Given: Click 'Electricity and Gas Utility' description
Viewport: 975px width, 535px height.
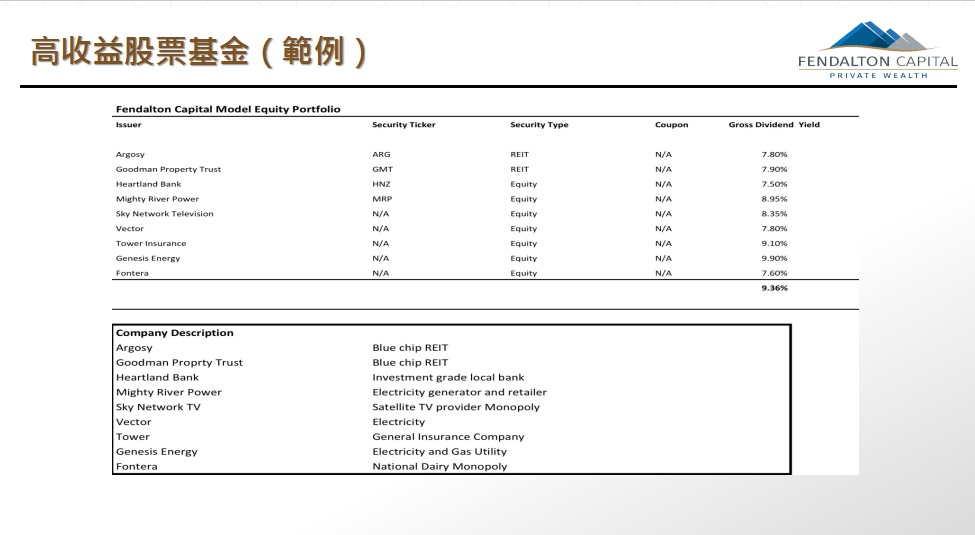Looking at the screenshot, I should 440,452.
